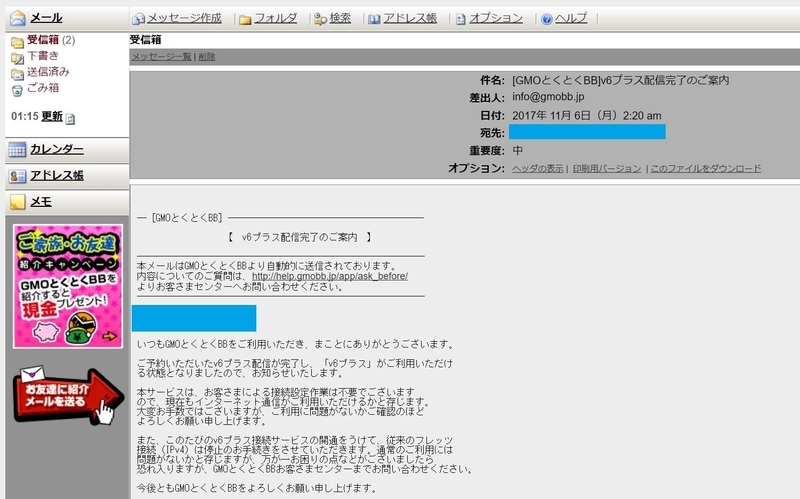Open the 検索 search page
The width and height of the screenshot is (800, 499).
[340, 18]
